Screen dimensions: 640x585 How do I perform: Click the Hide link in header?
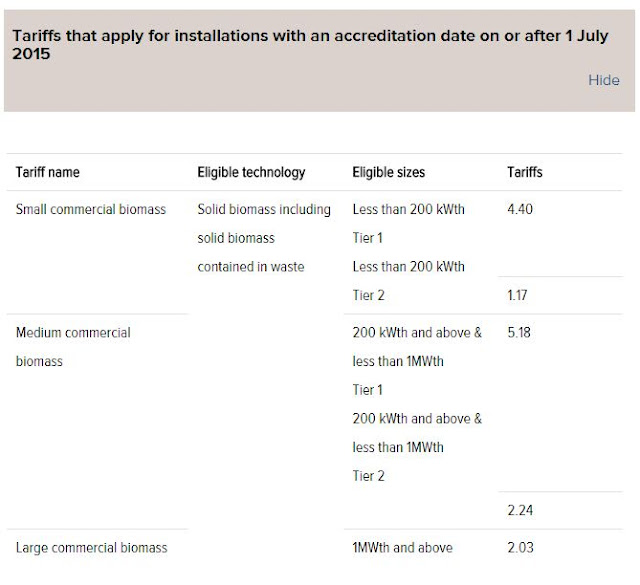click(x=603, y=80)
